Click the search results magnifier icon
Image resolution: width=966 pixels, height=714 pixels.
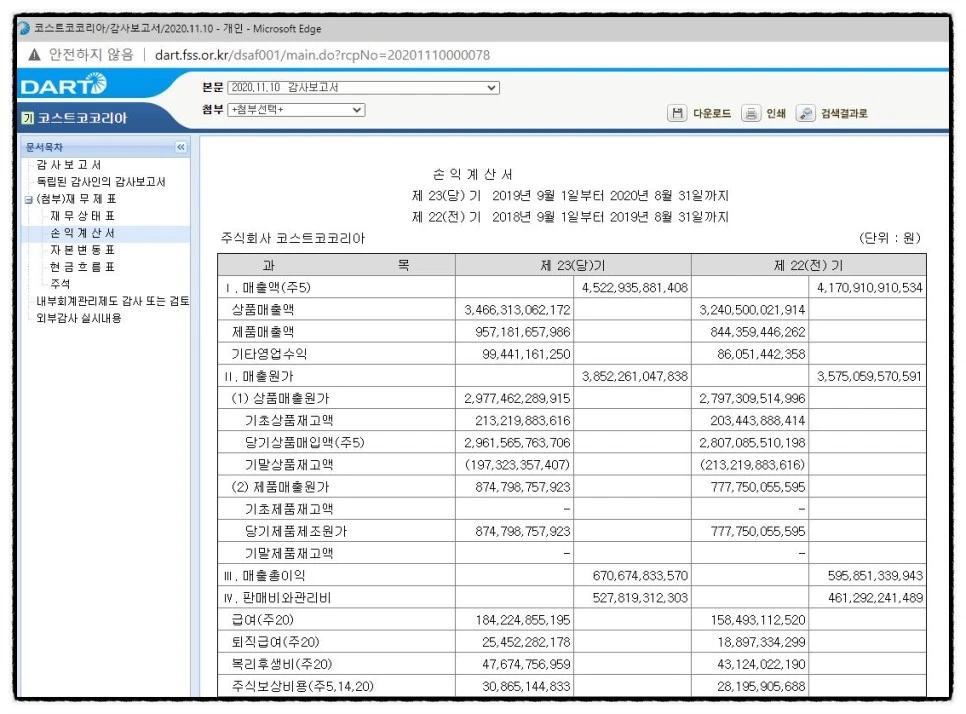click(805, 113)
